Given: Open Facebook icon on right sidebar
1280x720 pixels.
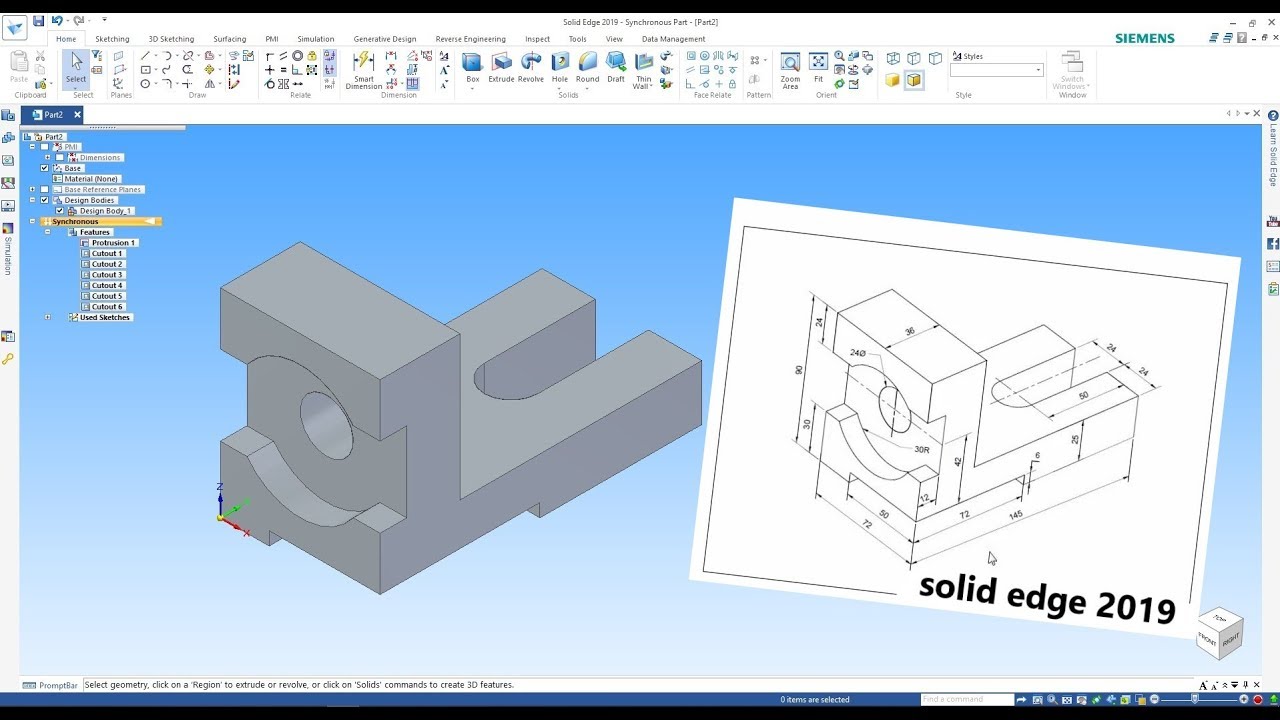Looking at the screenshot, I should [x=1273, y=243].
